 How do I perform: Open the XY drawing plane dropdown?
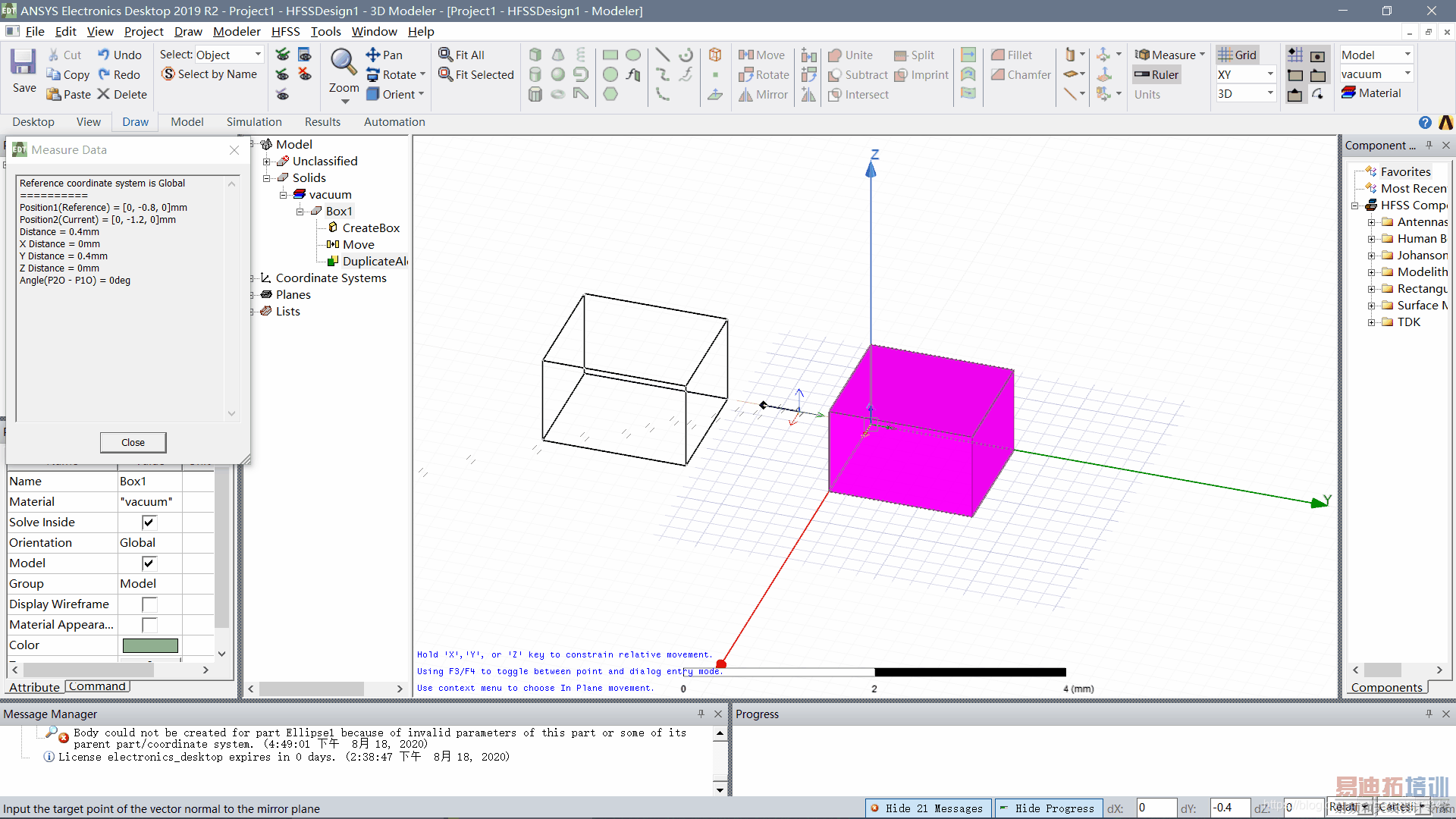point(1270,74)
